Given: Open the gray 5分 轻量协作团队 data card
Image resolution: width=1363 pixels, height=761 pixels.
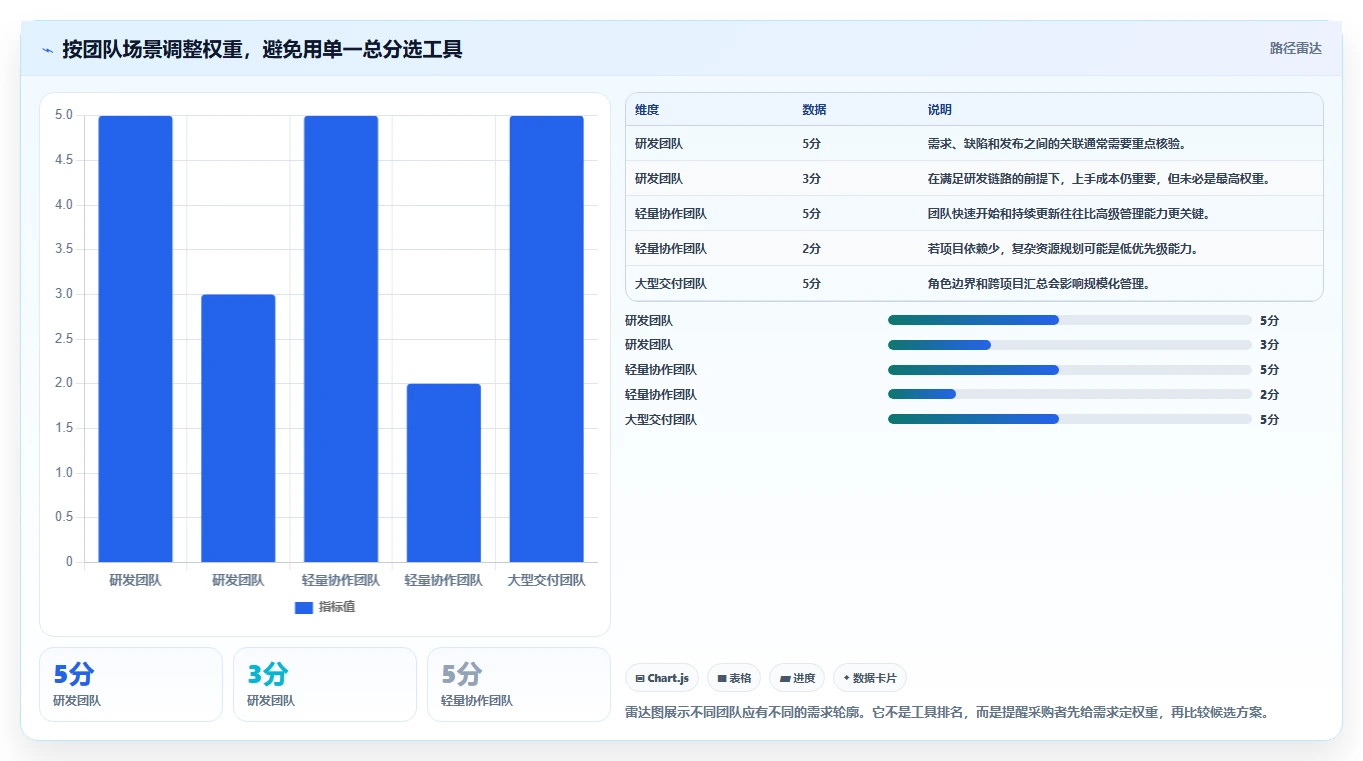Looking at the screenshot, I should click(x=519, y=684).
